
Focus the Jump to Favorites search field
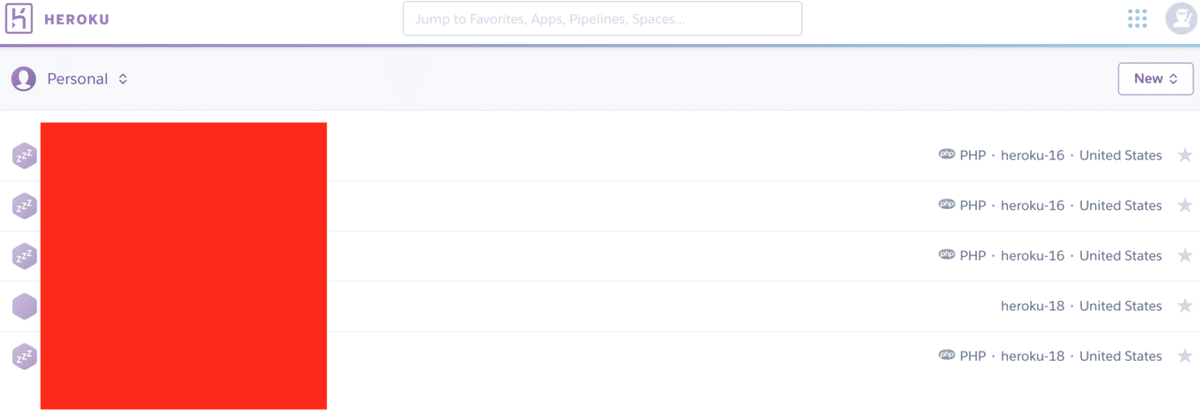pos(602,19)
